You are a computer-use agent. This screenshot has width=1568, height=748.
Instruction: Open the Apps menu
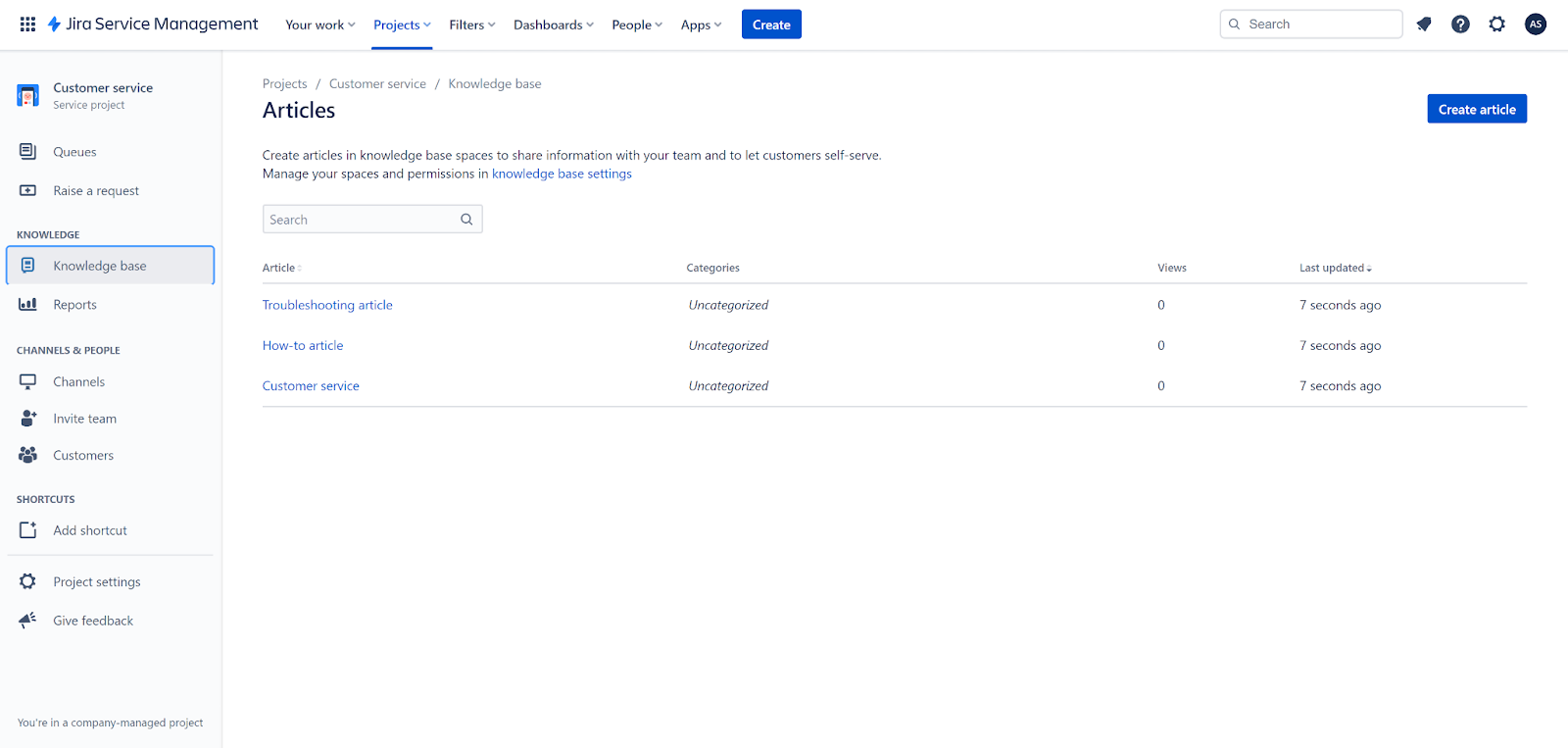pos(701,25)
